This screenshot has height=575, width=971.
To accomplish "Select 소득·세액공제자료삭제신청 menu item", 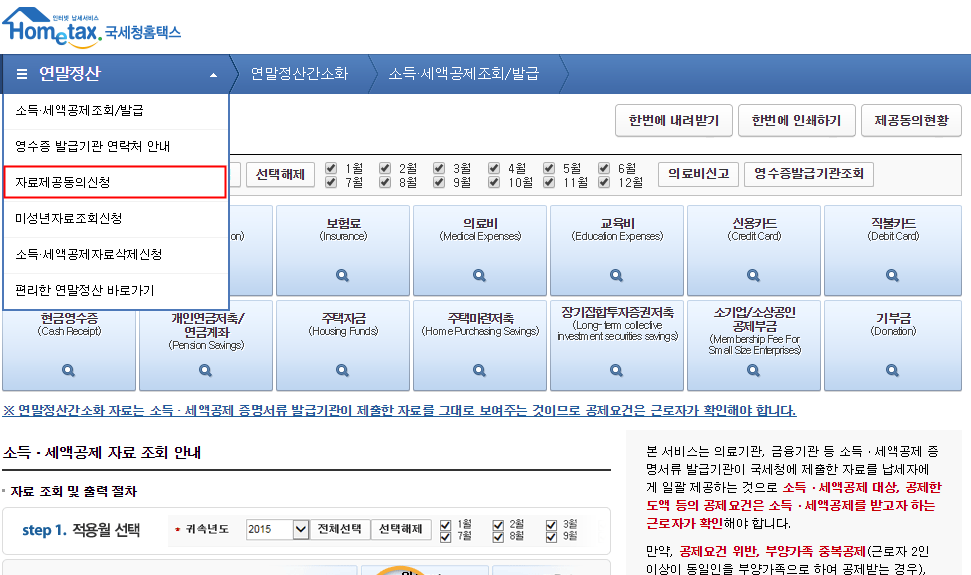I will point(116,255).
